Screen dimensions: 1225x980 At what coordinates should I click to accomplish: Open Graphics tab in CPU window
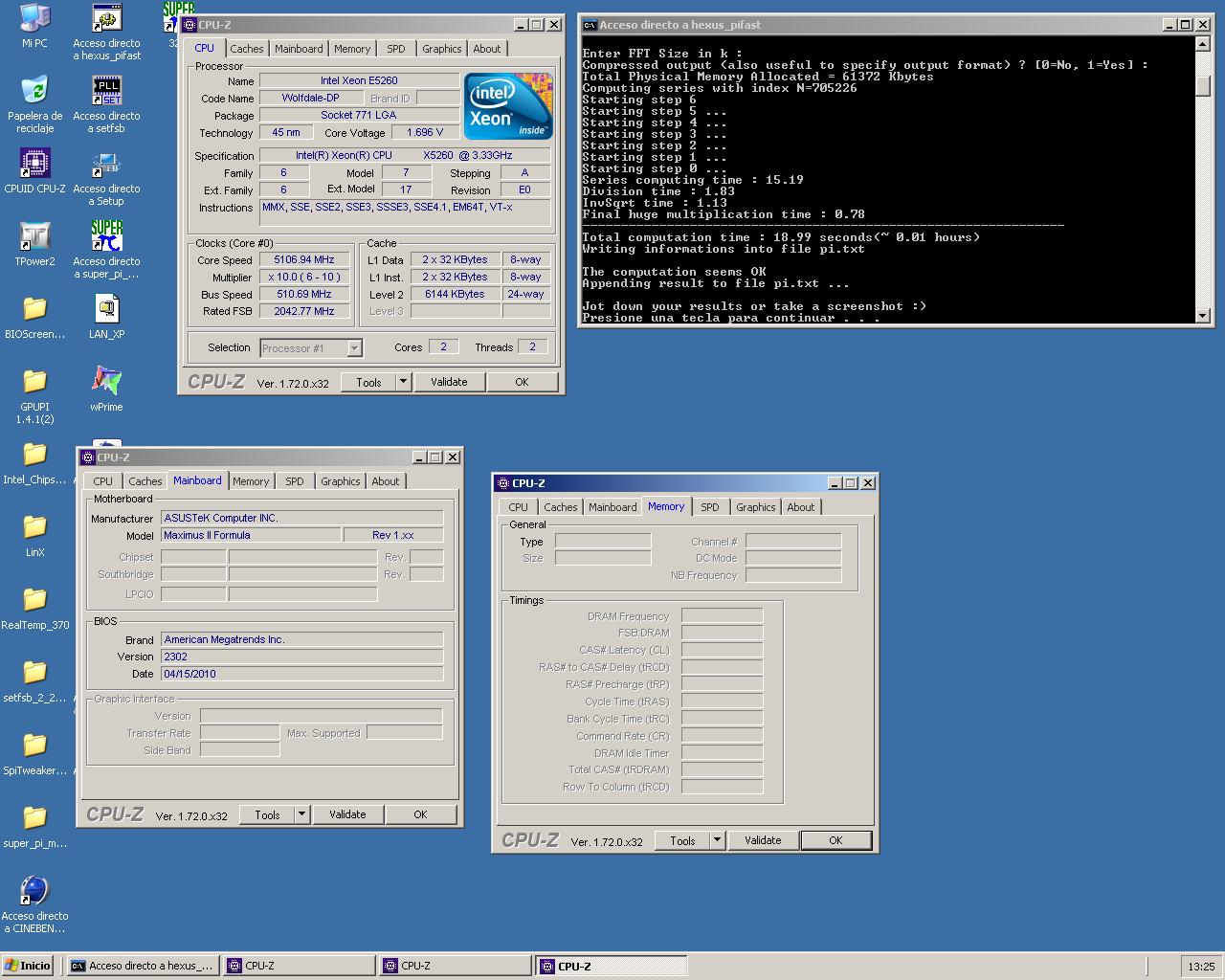(x=442, y=49)
